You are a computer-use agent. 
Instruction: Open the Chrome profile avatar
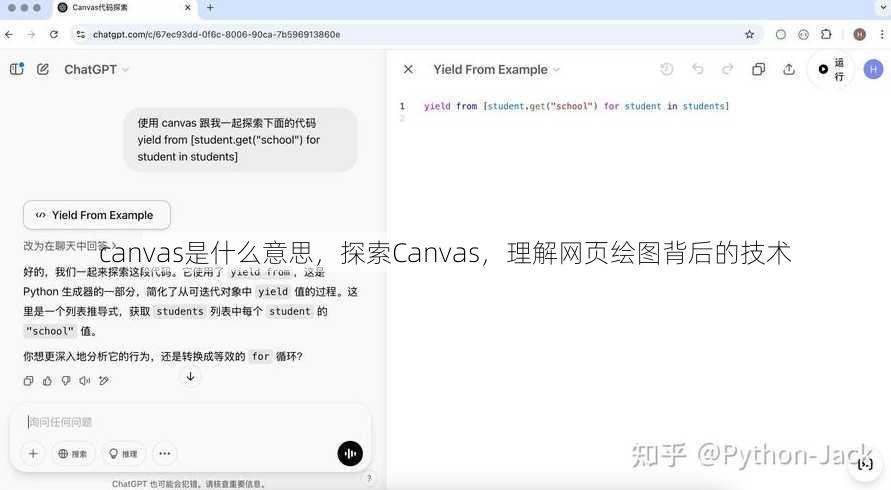pyautogui.click(x=860, y=35)
